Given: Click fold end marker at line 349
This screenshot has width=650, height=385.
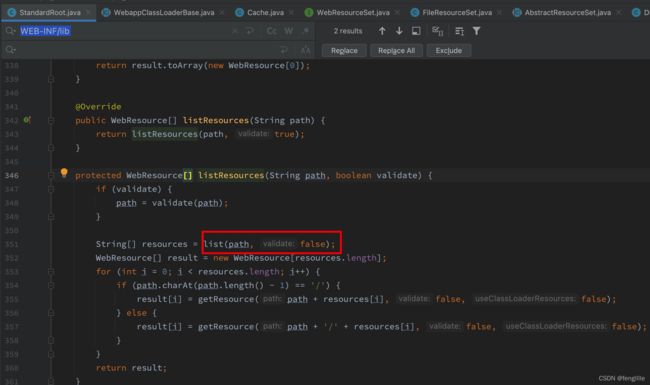Looking at the screenshot, I should click(51, 217).
